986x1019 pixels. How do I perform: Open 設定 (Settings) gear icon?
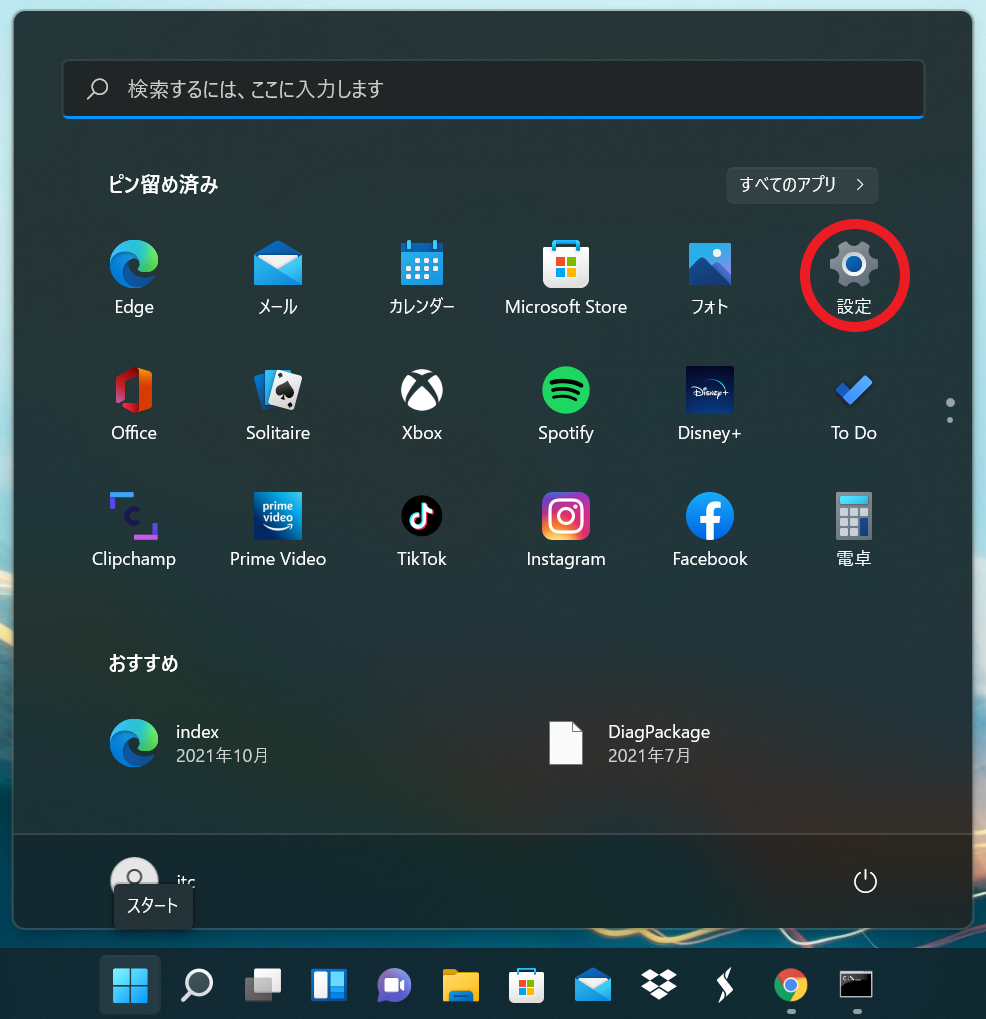point(853,277)
